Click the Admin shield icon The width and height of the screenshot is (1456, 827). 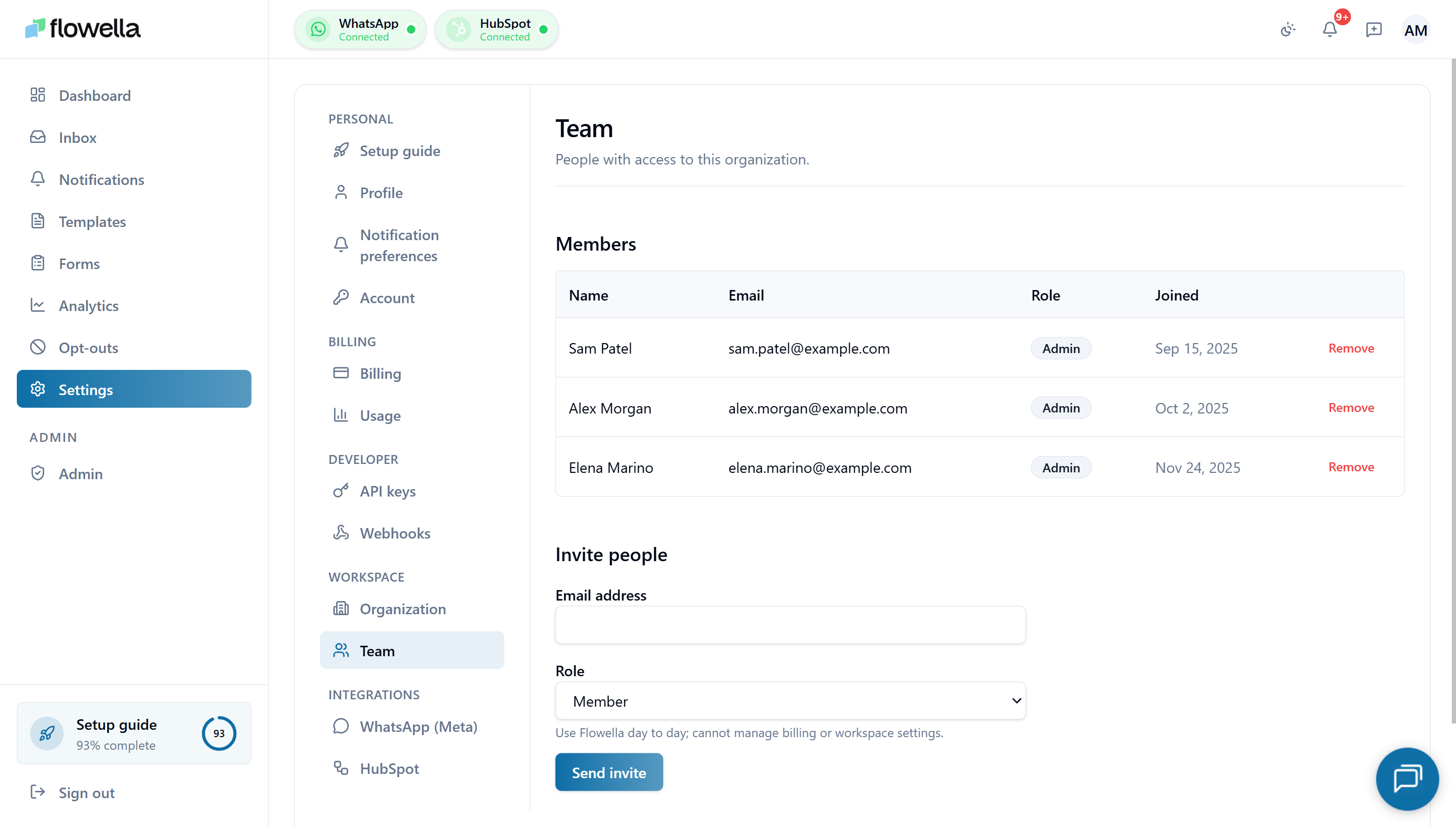[37, 473]
